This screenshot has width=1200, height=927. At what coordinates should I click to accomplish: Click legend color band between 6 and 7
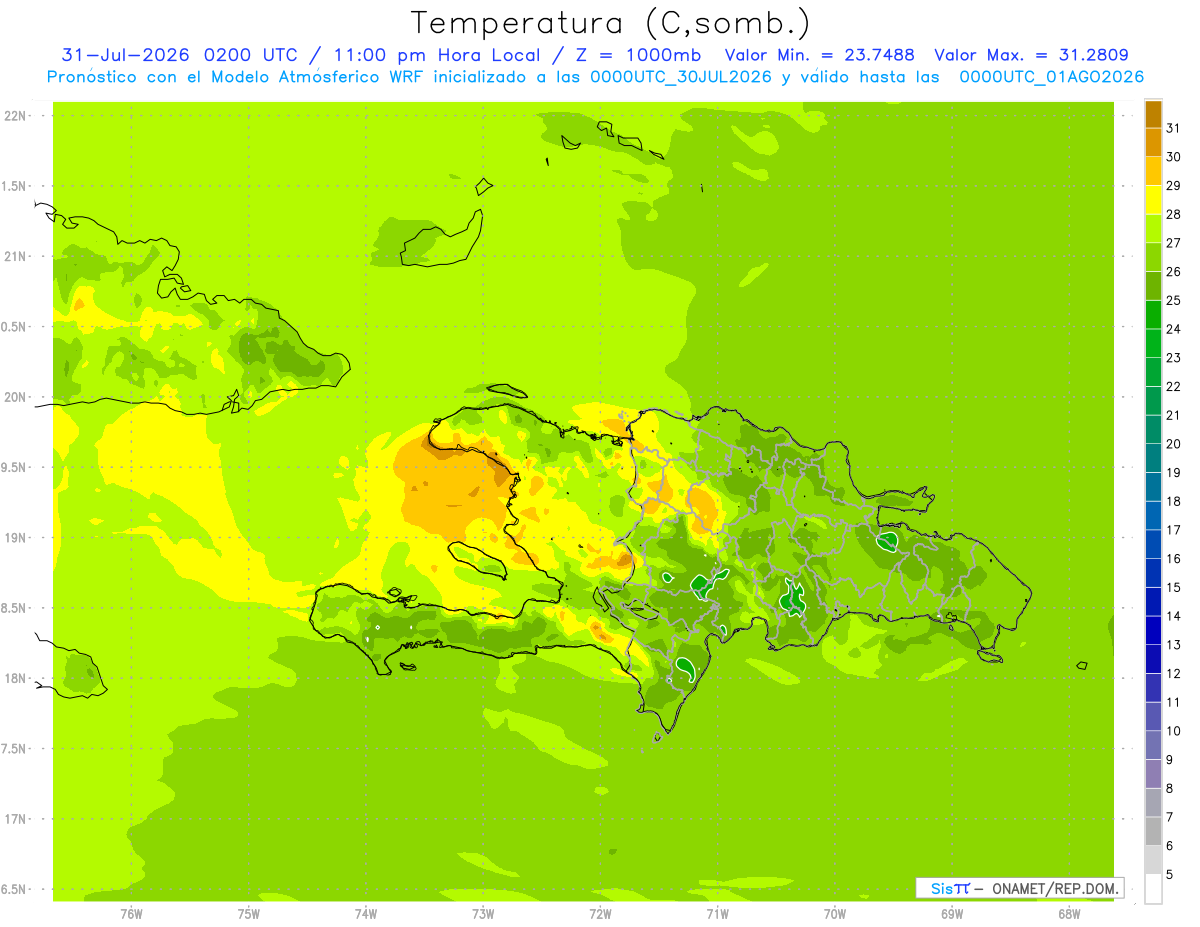tap(1154, 831)
